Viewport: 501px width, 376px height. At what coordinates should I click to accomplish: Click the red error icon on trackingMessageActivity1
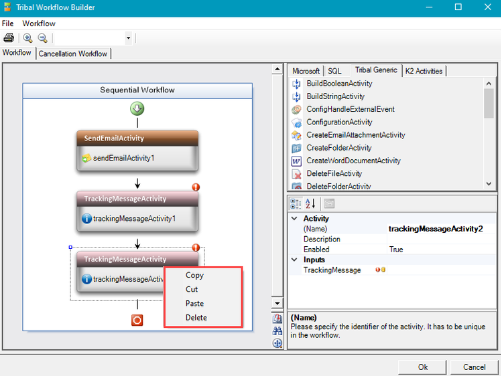pos(196,187)
